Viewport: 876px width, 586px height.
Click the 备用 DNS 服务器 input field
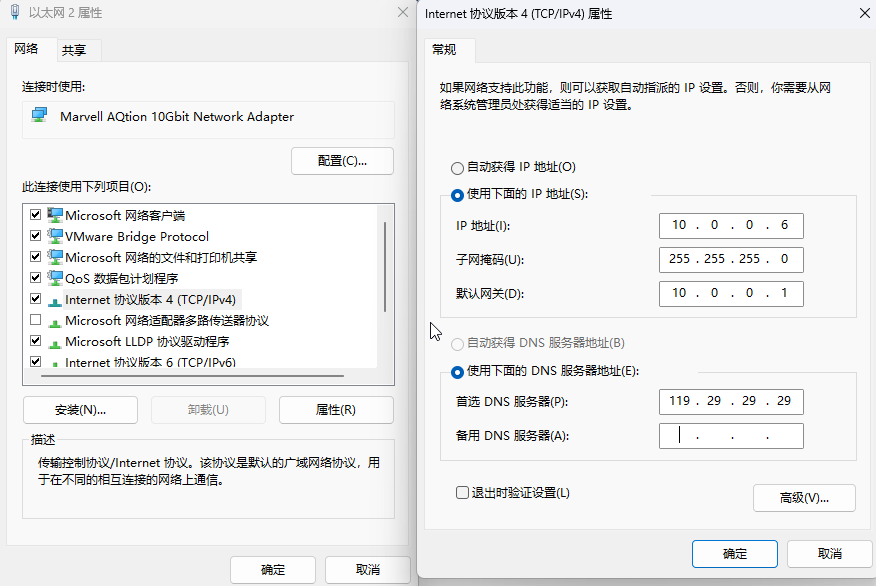731,436
